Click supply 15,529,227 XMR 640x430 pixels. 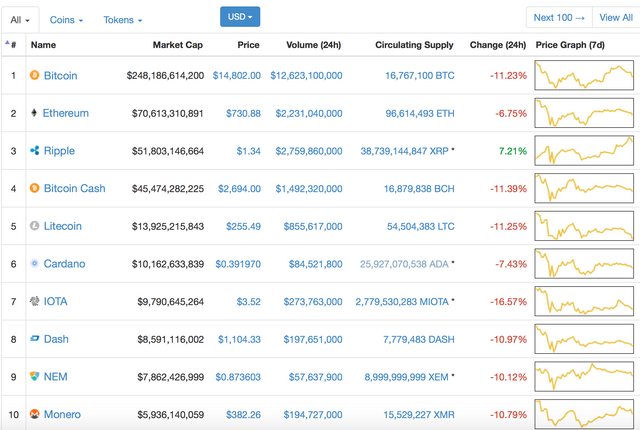click(x=419, y=415)
